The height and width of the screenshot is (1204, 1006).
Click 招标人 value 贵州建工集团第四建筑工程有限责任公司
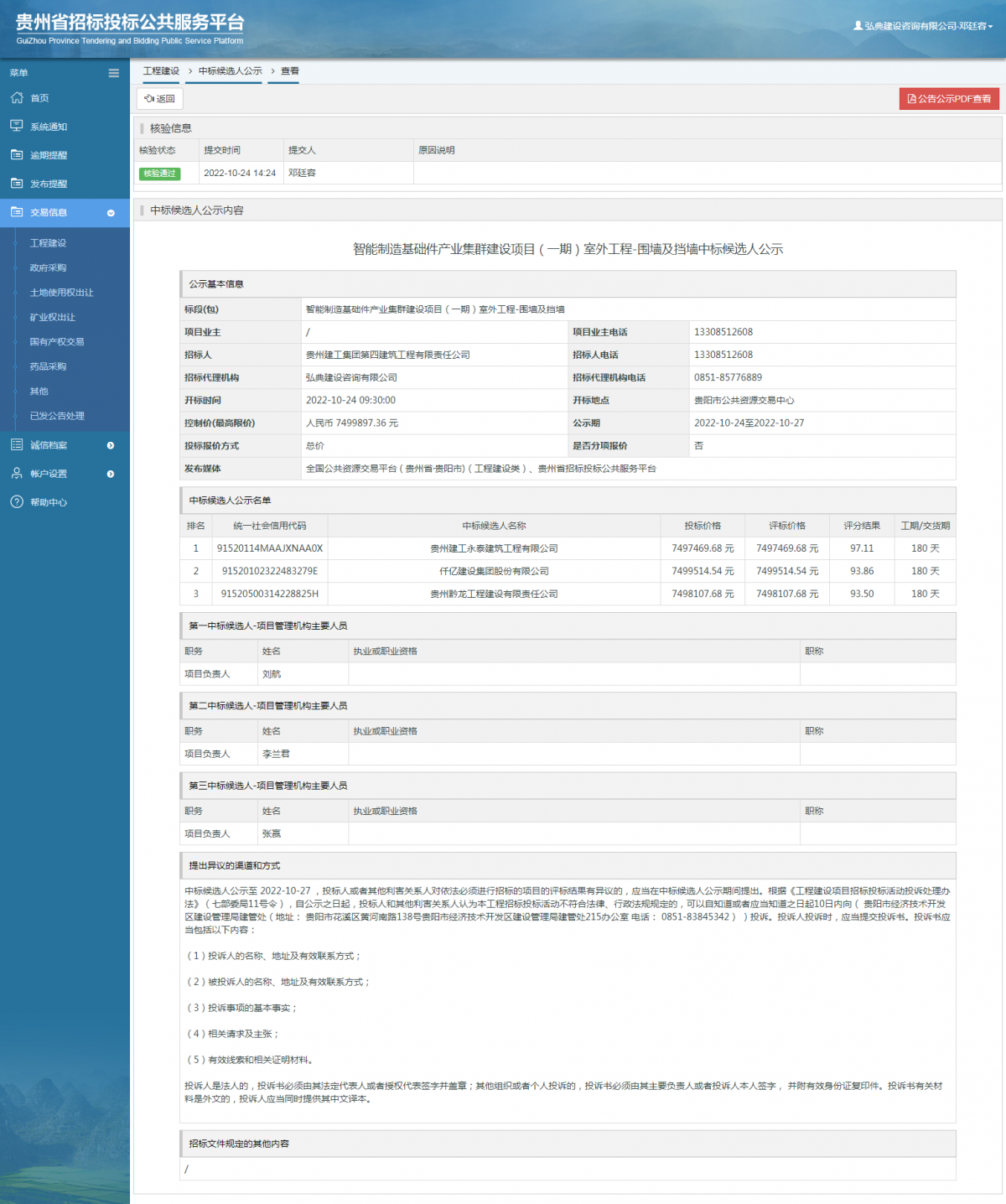pos(388,355)
